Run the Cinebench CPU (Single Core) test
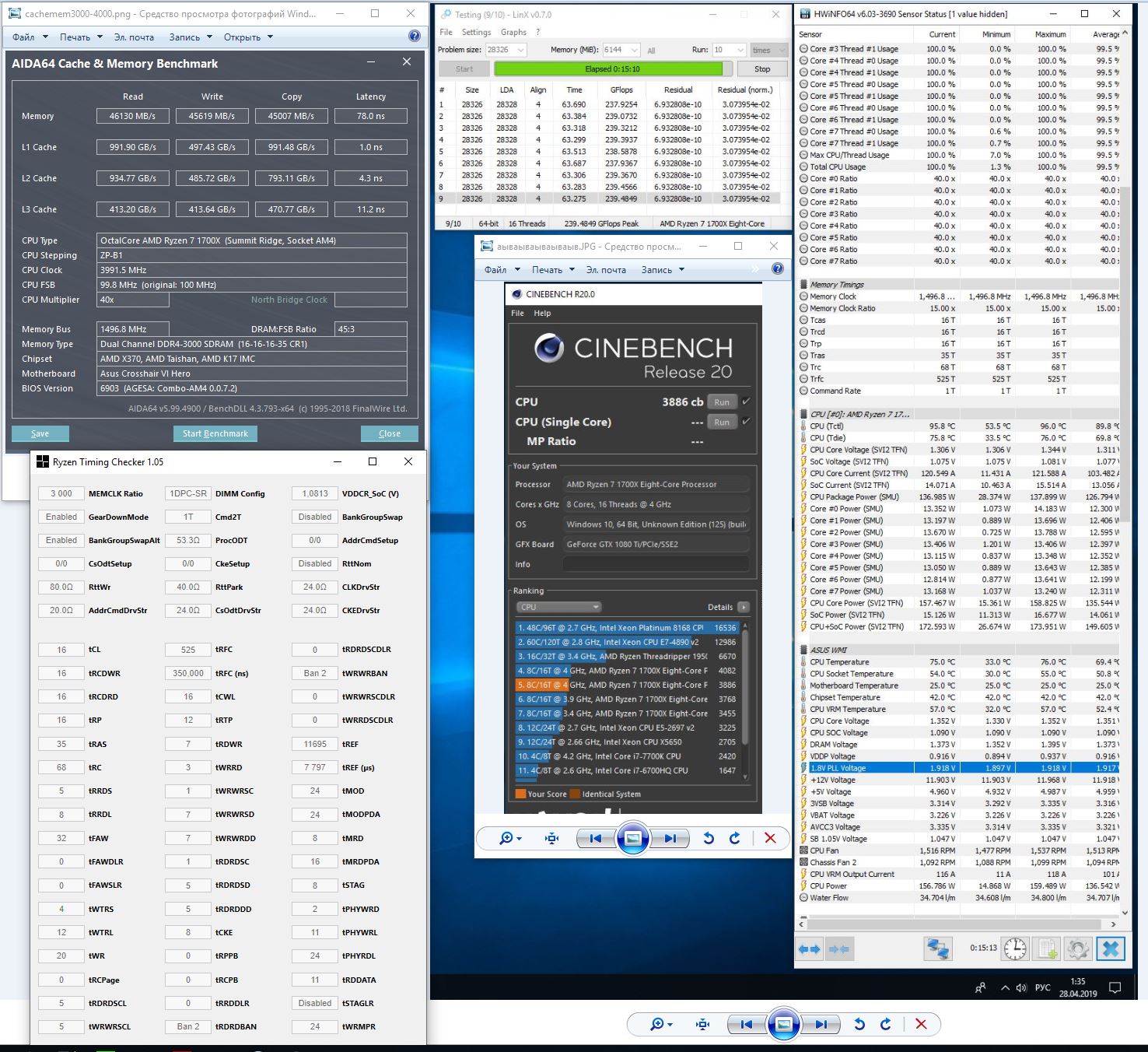The width and height of the screenshot is (1148, 1052). click(x=722, y=422)
